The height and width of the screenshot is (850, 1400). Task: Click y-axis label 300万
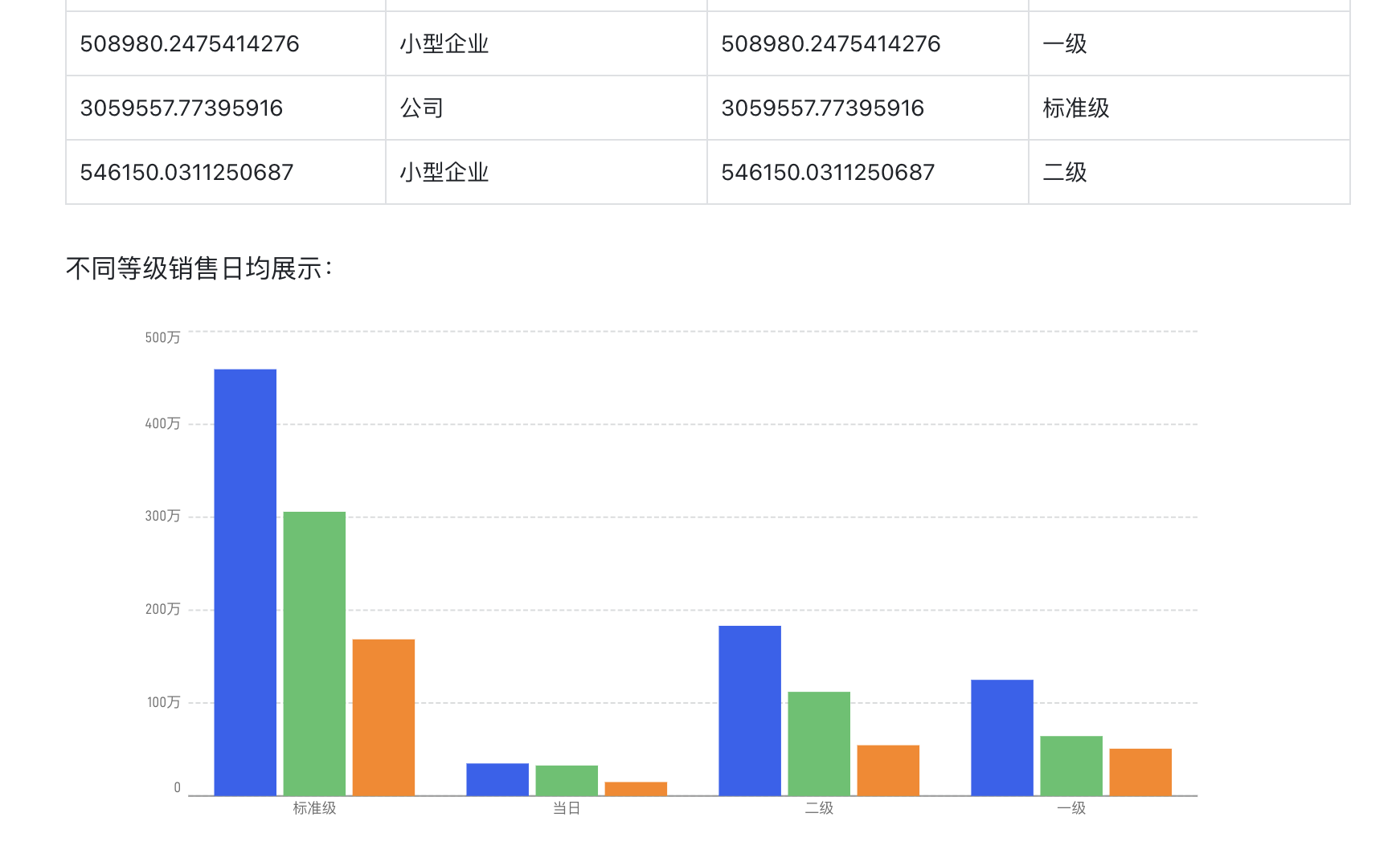coord(162,516)
